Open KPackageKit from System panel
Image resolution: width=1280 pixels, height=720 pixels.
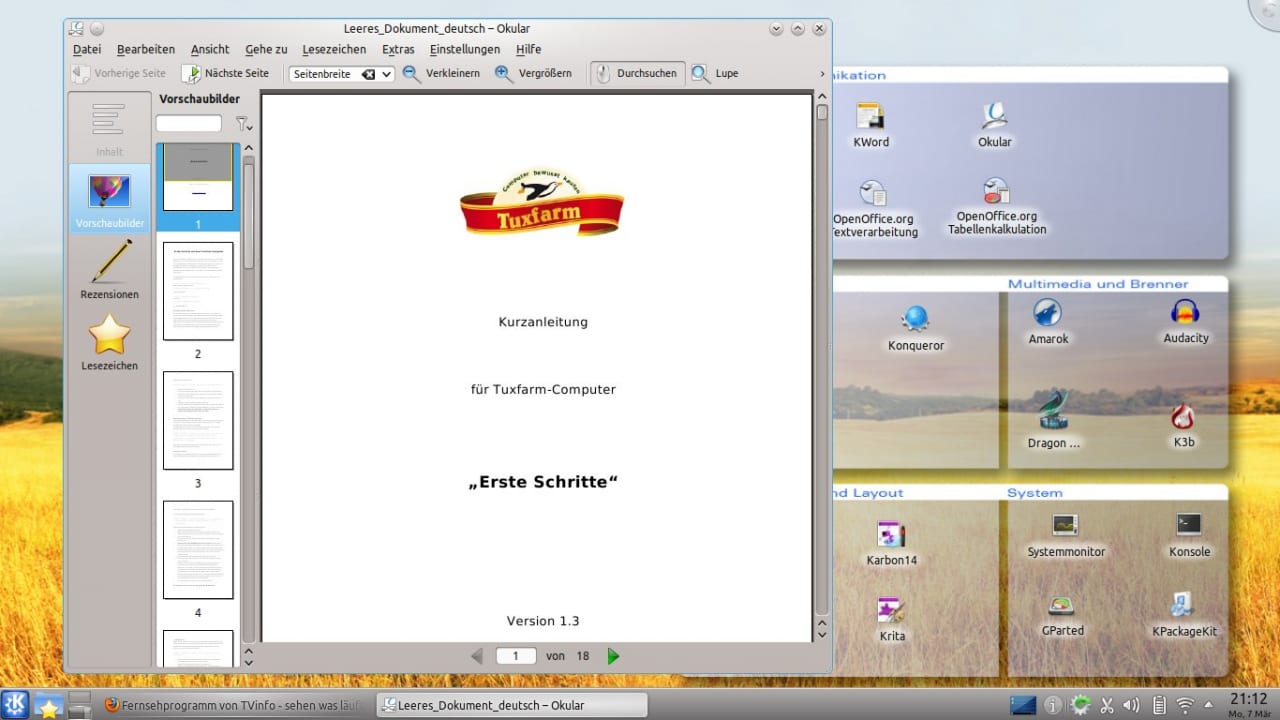(x=1184, y=615)
